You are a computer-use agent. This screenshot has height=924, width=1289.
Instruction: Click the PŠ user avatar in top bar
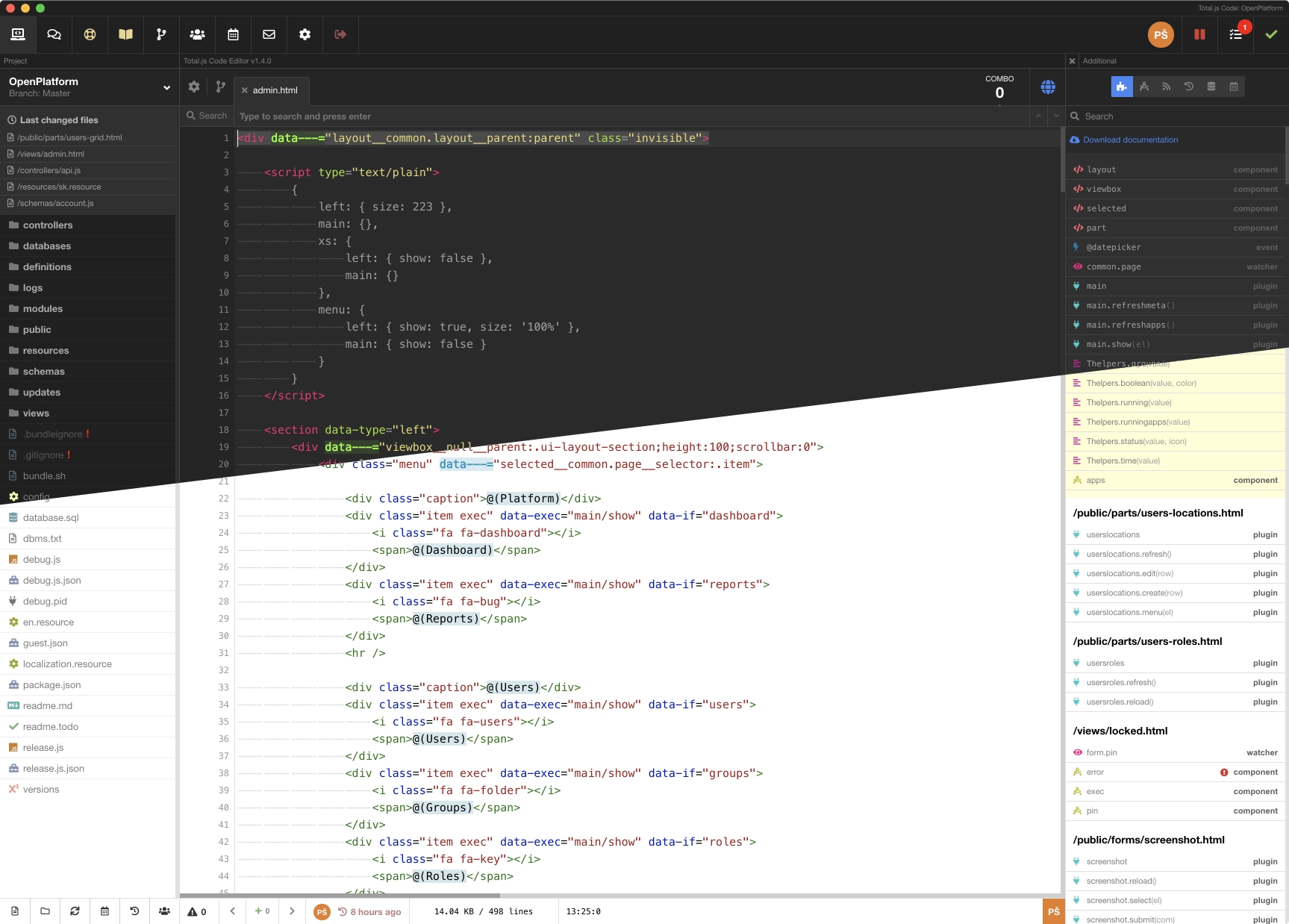pos(1161,34)
